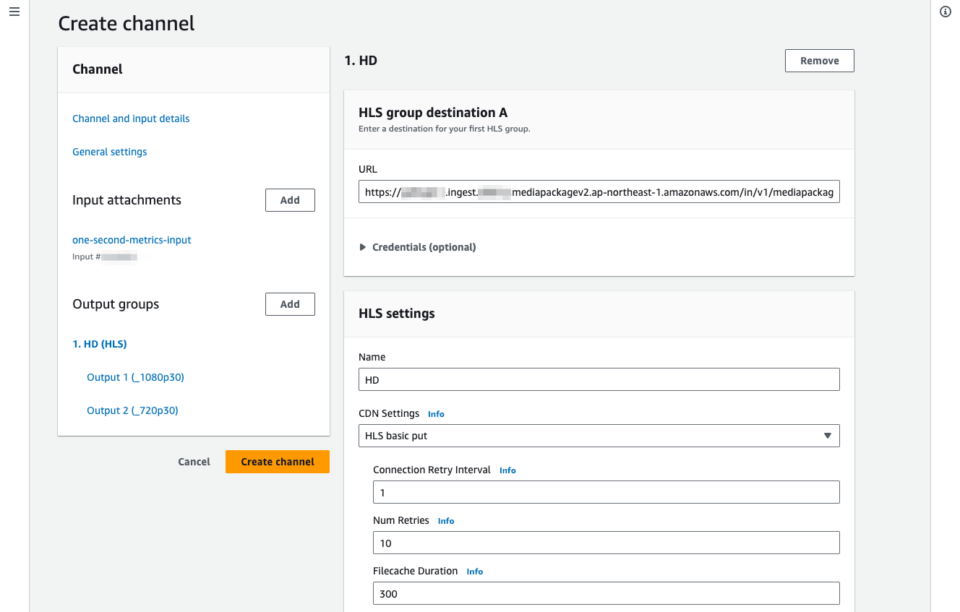Add another output group
This screenshot has height=612, width=960.
[x=289, y=304]
